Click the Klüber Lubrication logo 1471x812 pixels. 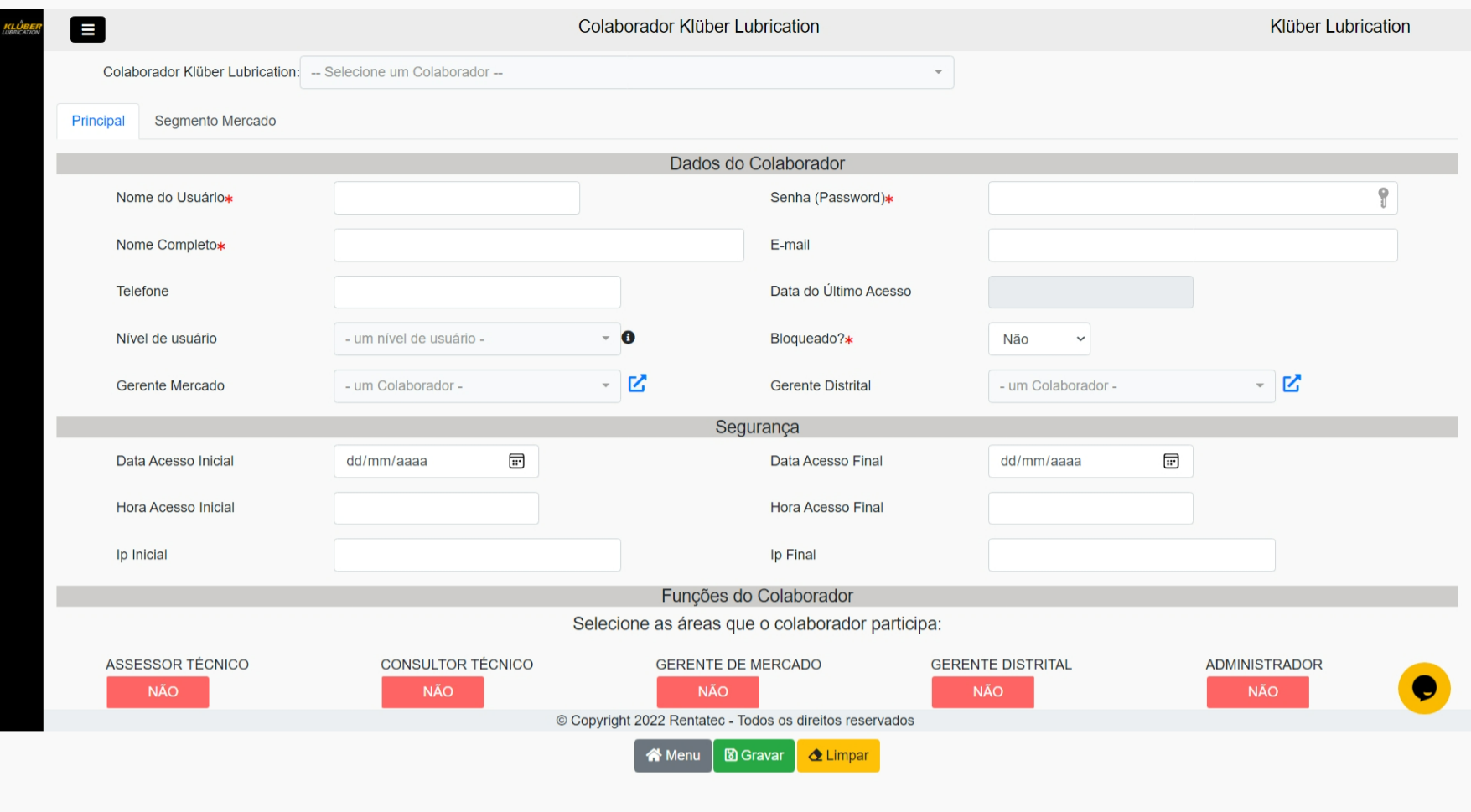point(22,28)
